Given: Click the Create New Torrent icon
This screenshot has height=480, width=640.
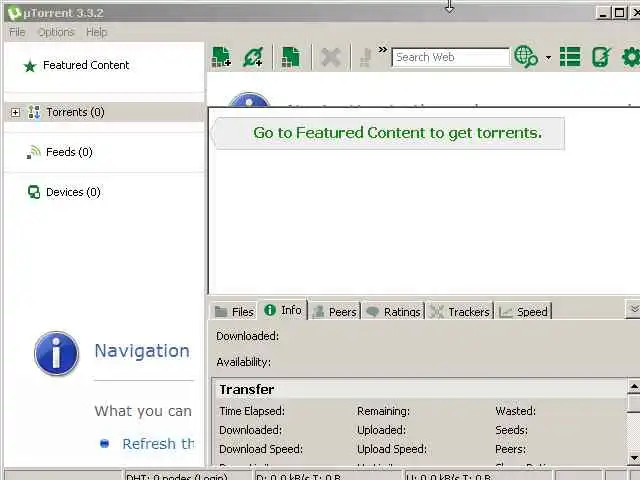Looking at the screenshot, I should (x=291, y=57).
